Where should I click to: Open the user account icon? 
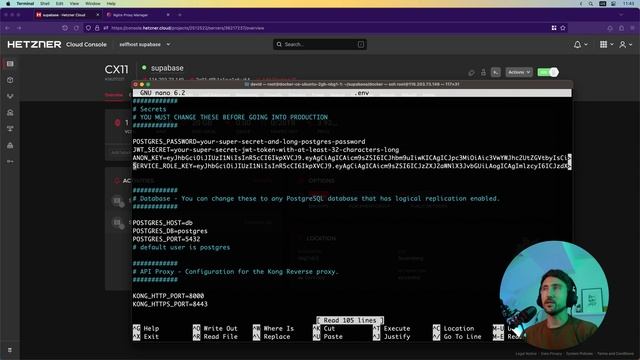tap(622, 44)
